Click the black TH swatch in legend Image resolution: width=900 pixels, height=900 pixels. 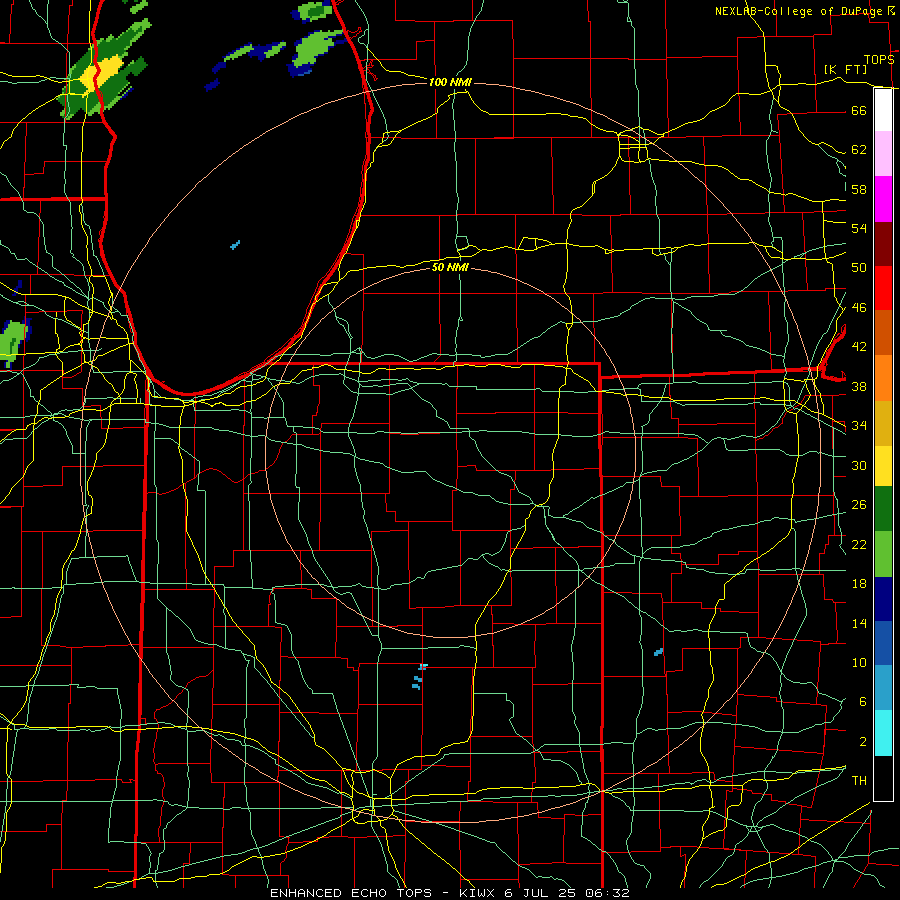883,778
